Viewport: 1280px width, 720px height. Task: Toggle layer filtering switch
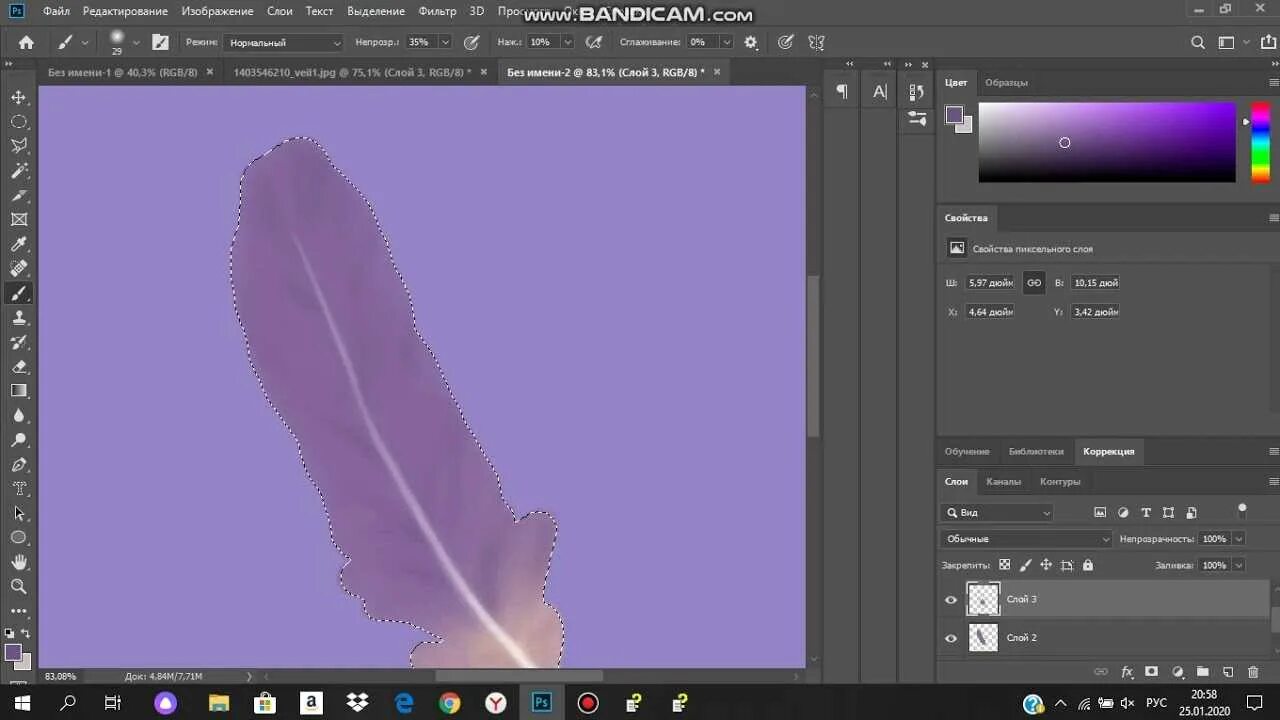tap(1242, 511)
